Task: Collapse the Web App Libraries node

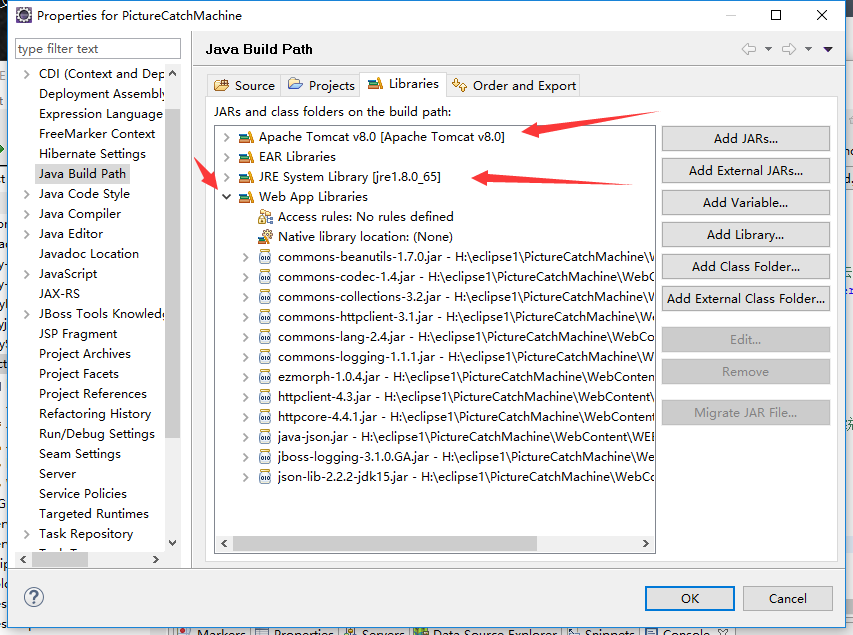Action: coord(226,197)
